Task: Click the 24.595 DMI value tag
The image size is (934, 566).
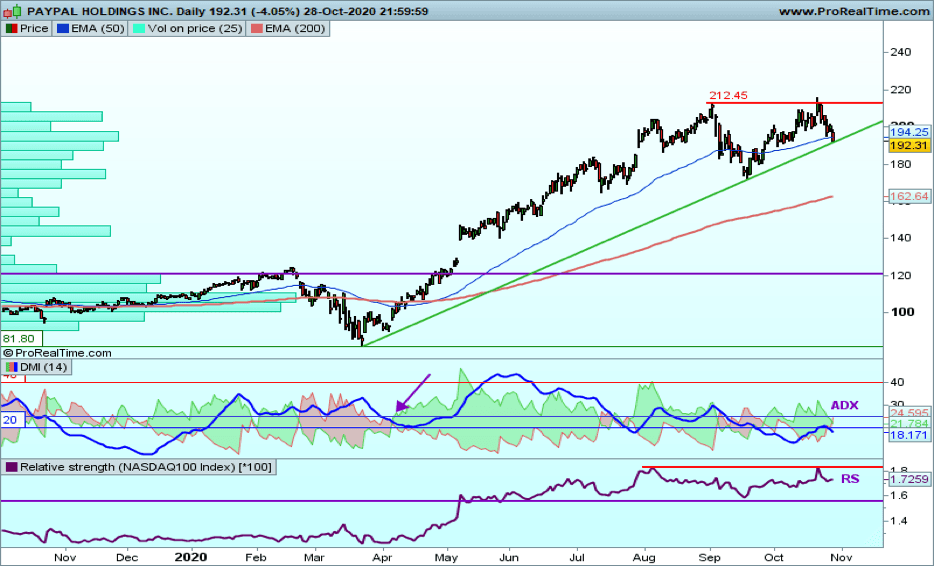Action: [x=910, y=412]
